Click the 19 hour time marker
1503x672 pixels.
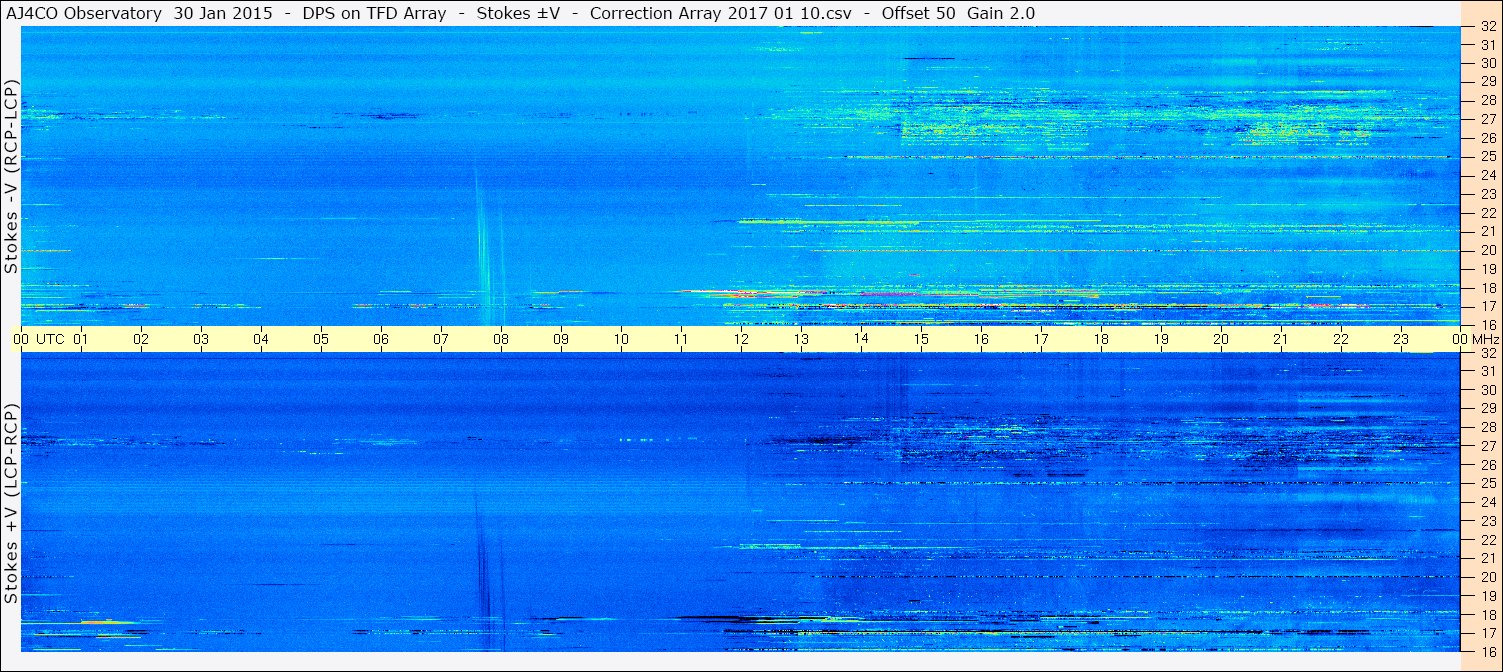(1161, 339)
